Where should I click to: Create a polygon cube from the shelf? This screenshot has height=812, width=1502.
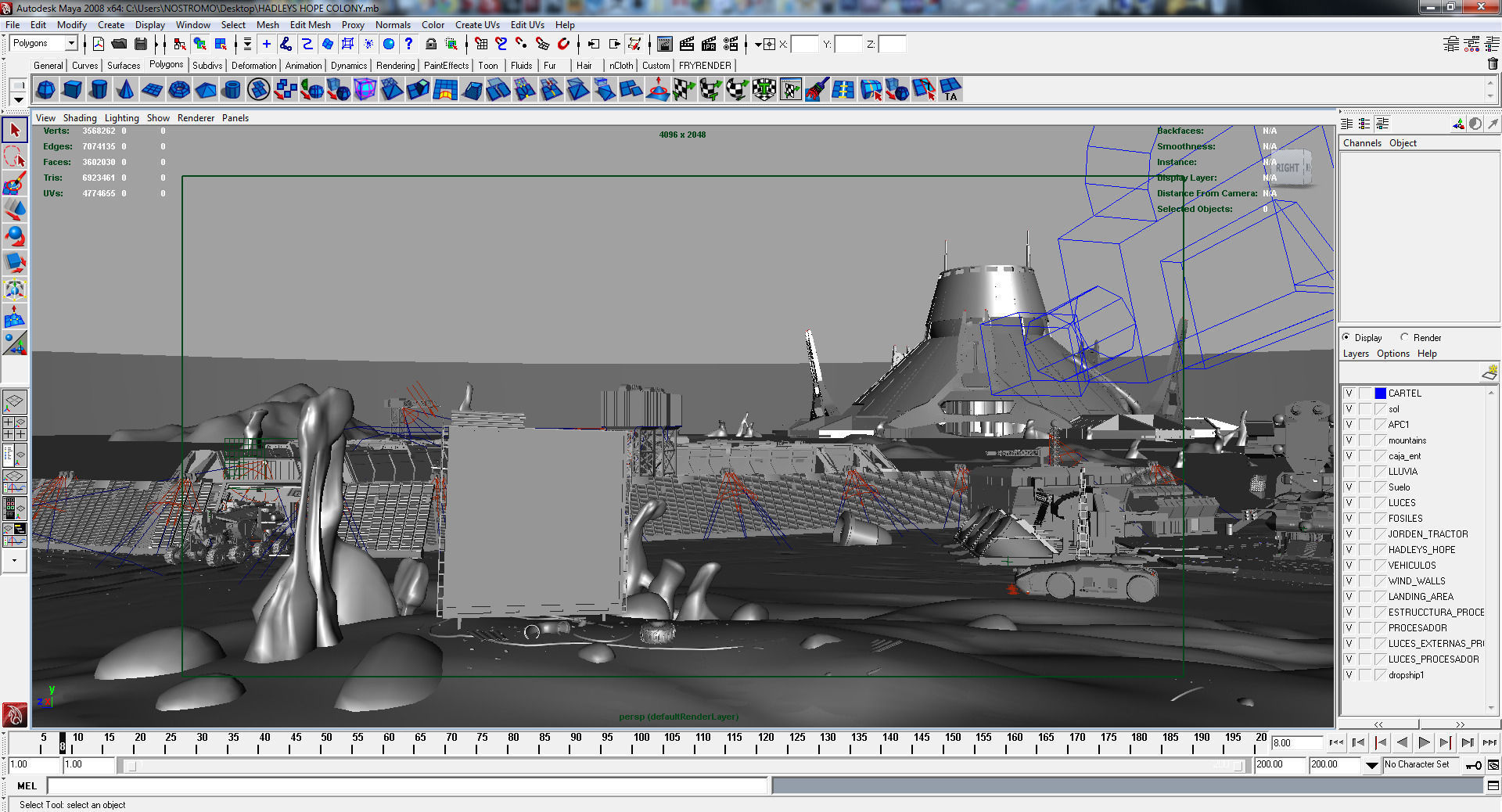point(72,90)
